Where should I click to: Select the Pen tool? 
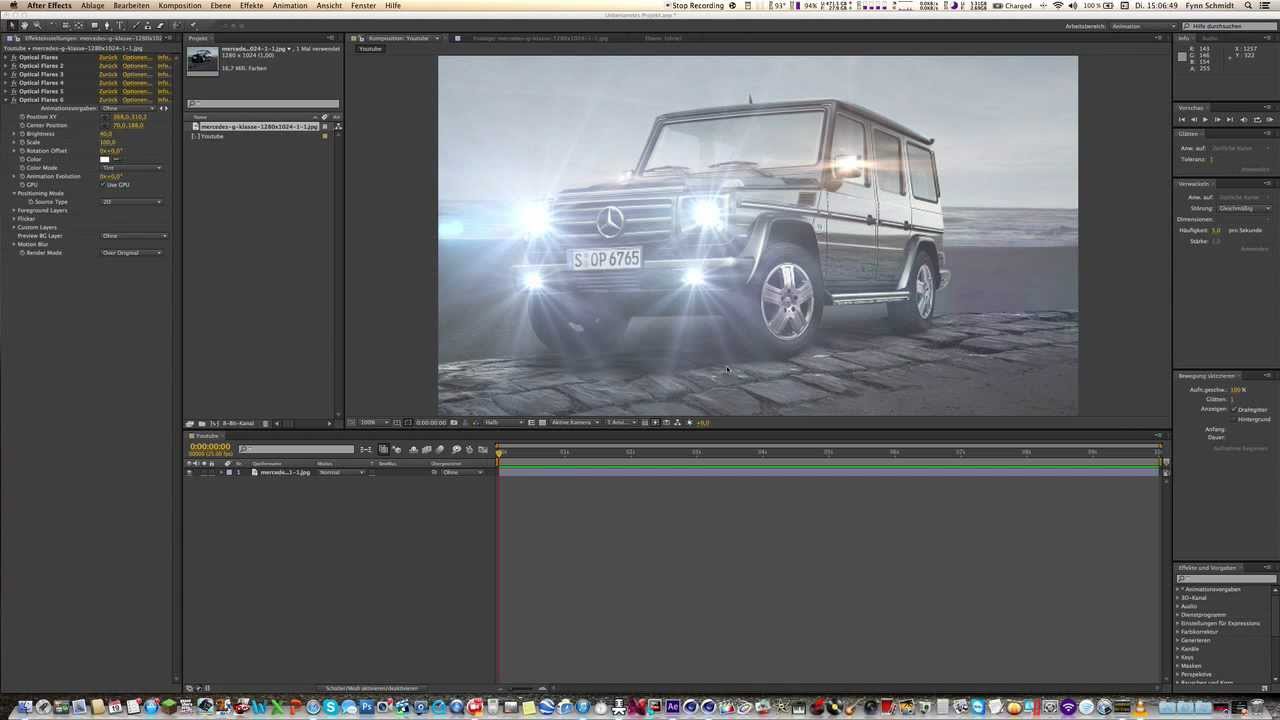point(107,25)
